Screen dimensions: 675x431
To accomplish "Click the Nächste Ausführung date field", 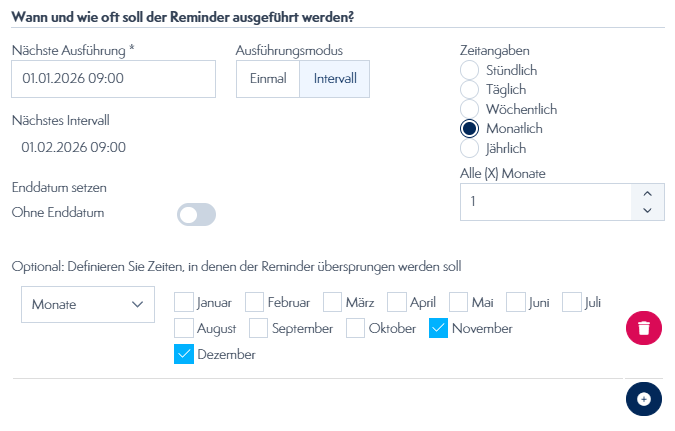I will point(114,79).
